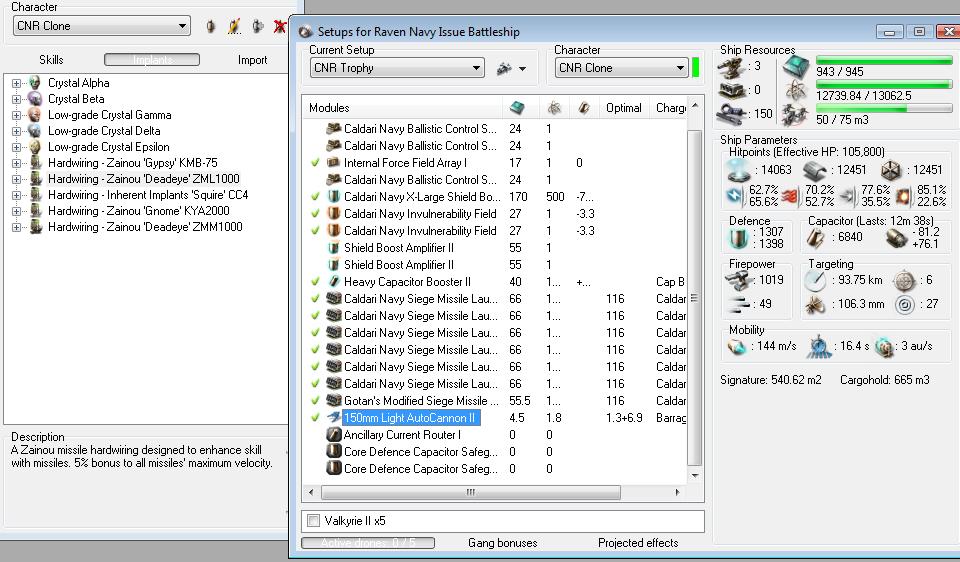960x562 pixels.
Task: Toggle the Gotan's Modified Siege Missile checkmark
Action: (x=315, y=400)
